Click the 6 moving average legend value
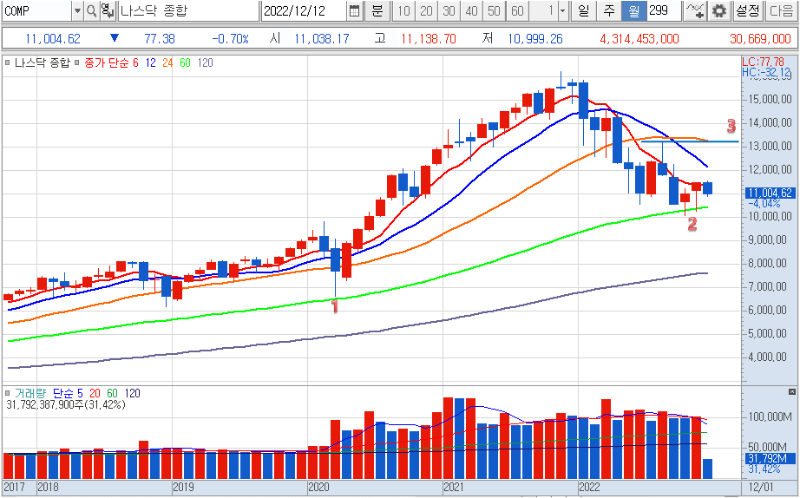Image resolution: width=800 pixels, height=498 pixels. [x=135, y=63]
